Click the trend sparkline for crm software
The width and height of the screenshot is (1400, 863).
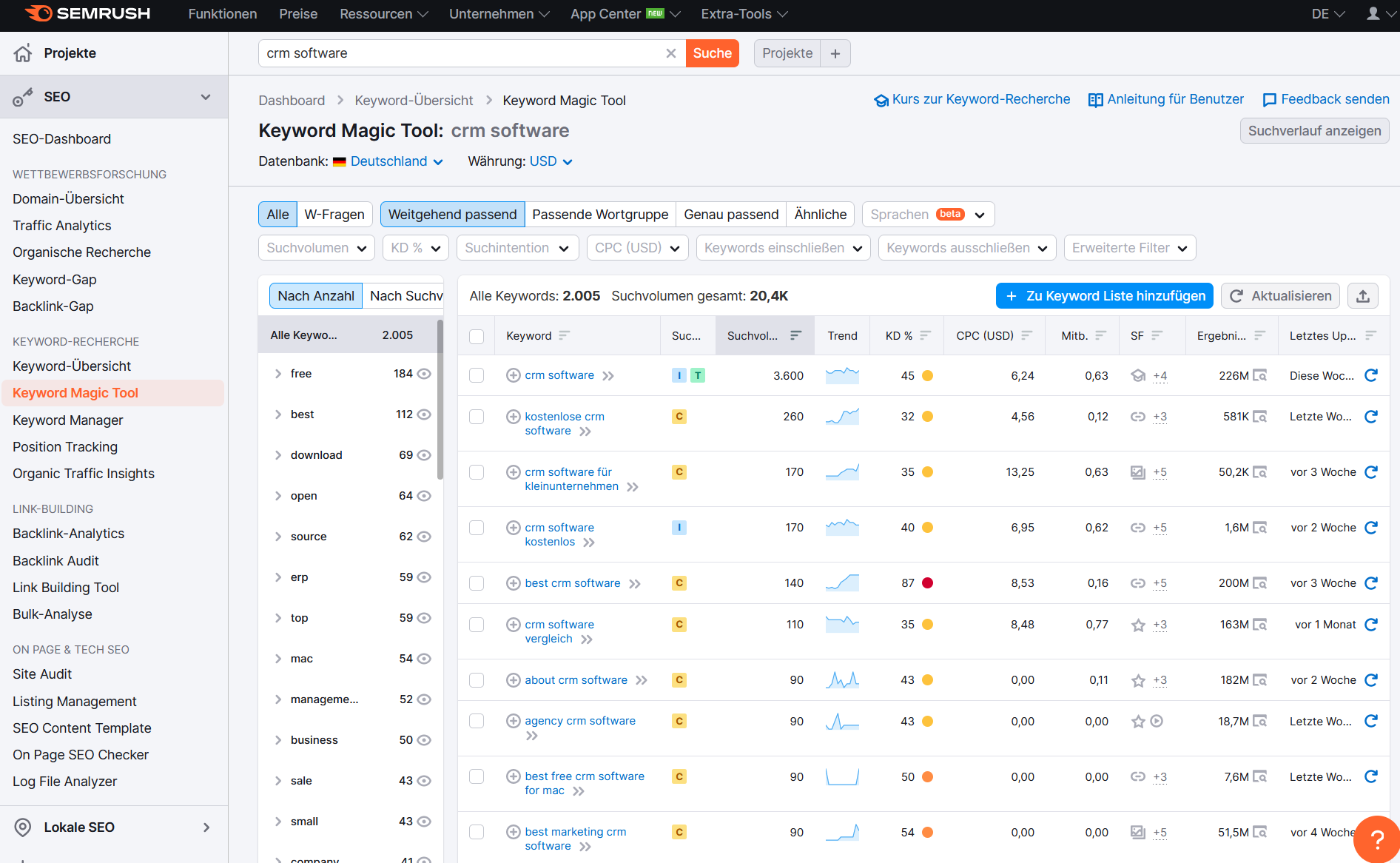[842, 375]
